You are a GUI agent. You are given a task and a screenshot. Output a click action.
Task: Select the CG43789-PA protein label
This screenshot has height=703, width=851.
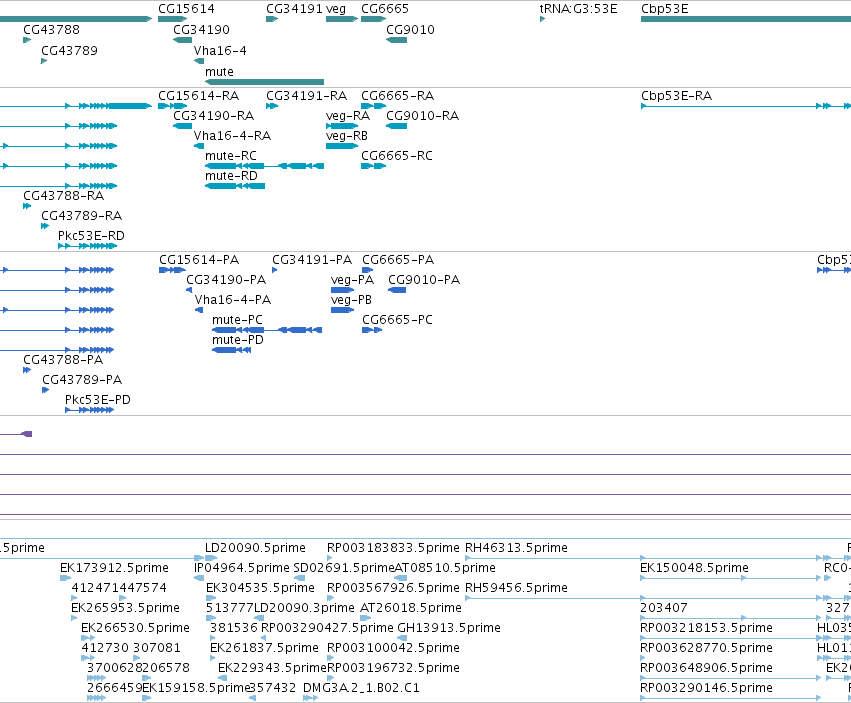click(82, 379)
